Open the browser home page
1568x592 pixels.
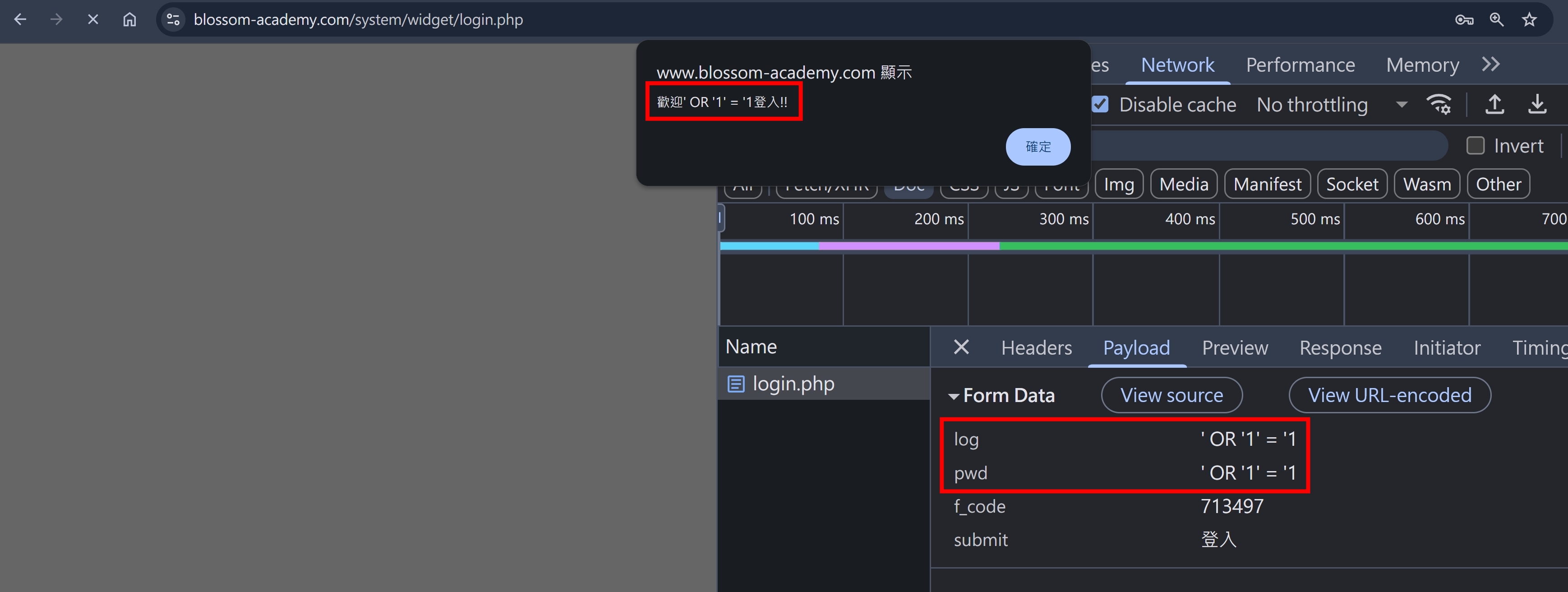click(x=129, y=19)
